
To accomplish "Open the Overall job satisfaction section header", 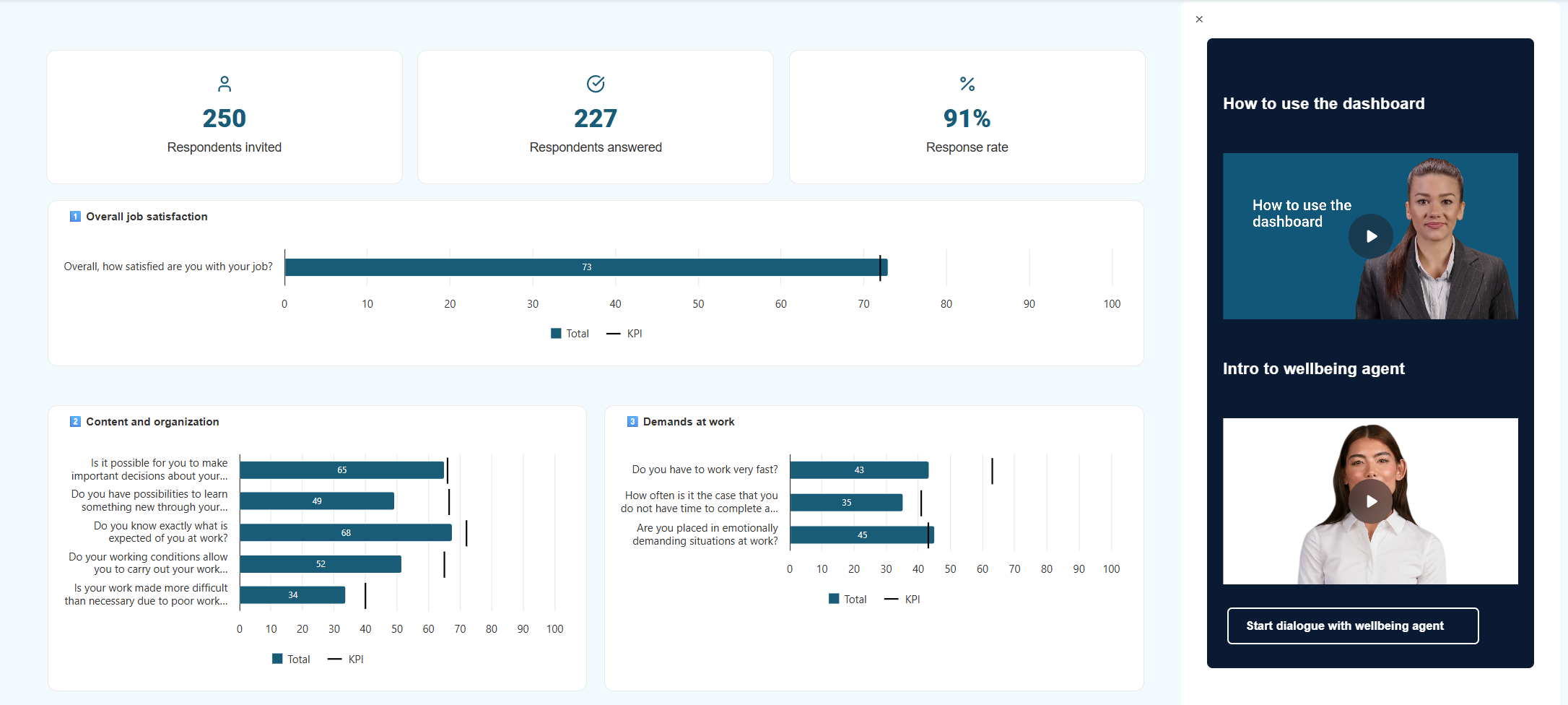I will coord(146,216).
